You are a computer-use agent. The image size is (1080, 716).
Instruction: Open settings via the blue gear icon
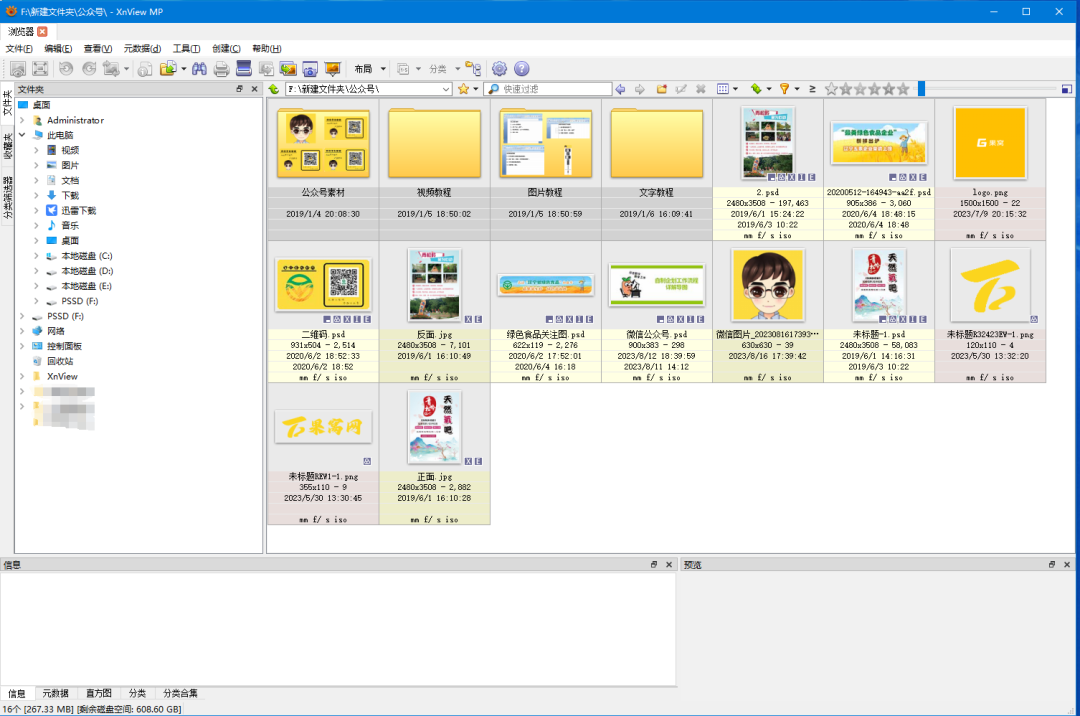(499, 69)
